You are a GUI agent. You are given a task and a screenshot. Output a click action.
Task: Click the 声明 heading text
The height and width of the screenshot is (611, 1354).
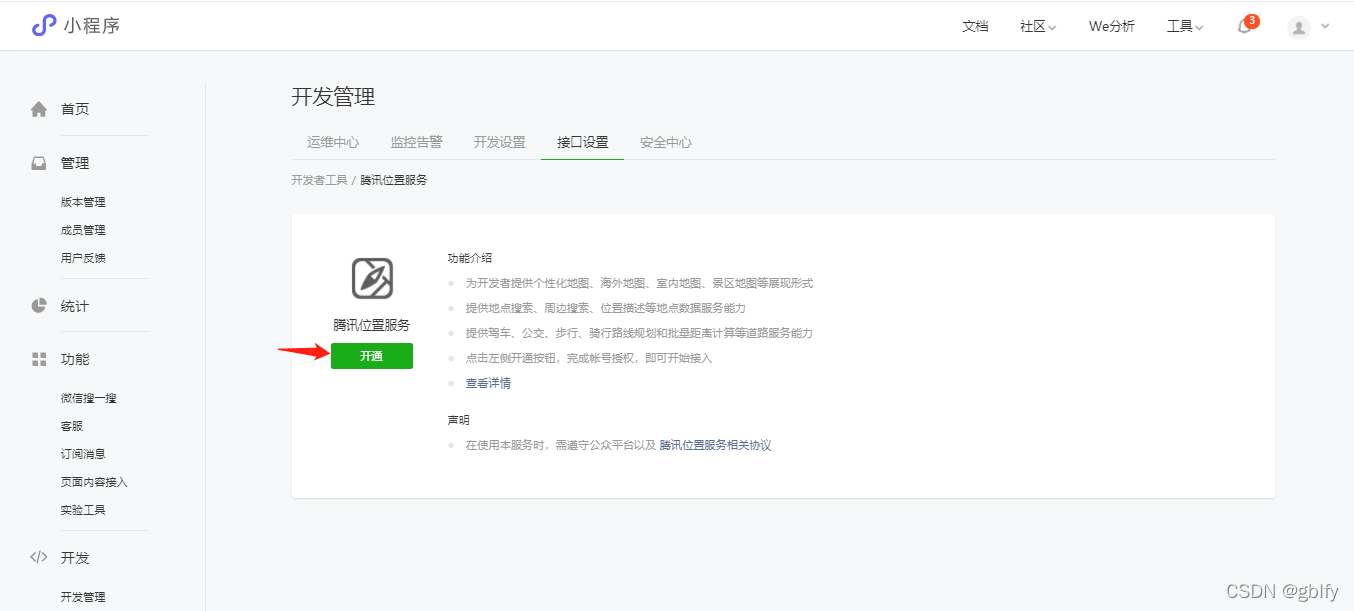click(458, 420)
